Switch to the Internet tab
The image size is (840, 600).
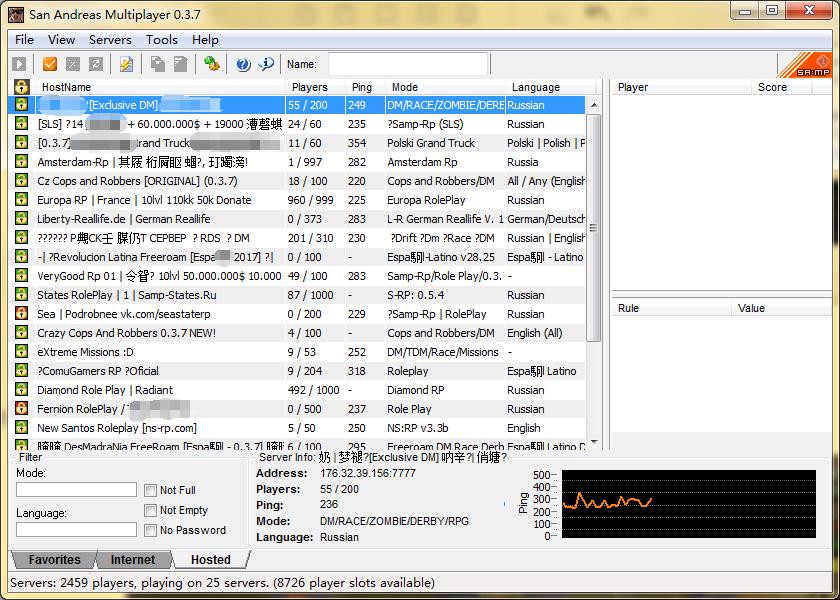point(133,560)
